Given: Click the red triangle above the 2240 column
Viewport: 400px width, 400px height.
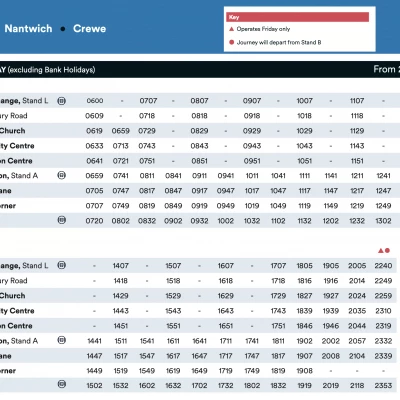Looking at the screenshot, I should point(381,250).
